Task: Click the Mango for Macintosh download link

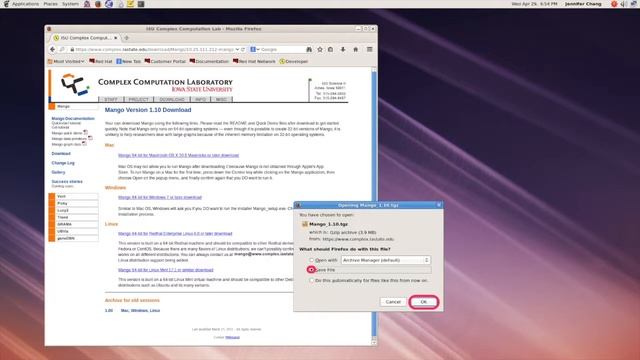Action: pyautogui.click(x=178, y=155)
